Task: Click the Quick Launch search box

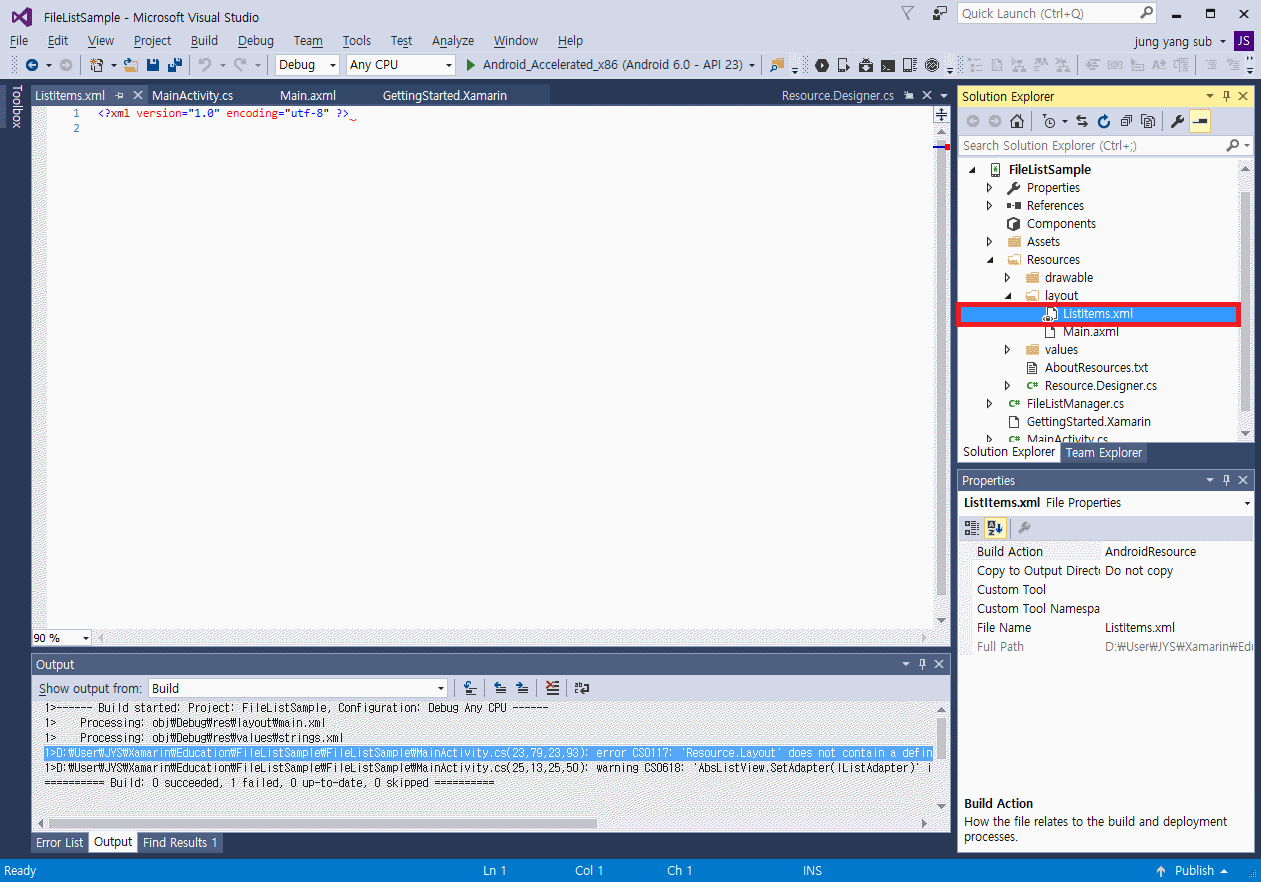Action: pyautogui.click(x=1056, y=13)
